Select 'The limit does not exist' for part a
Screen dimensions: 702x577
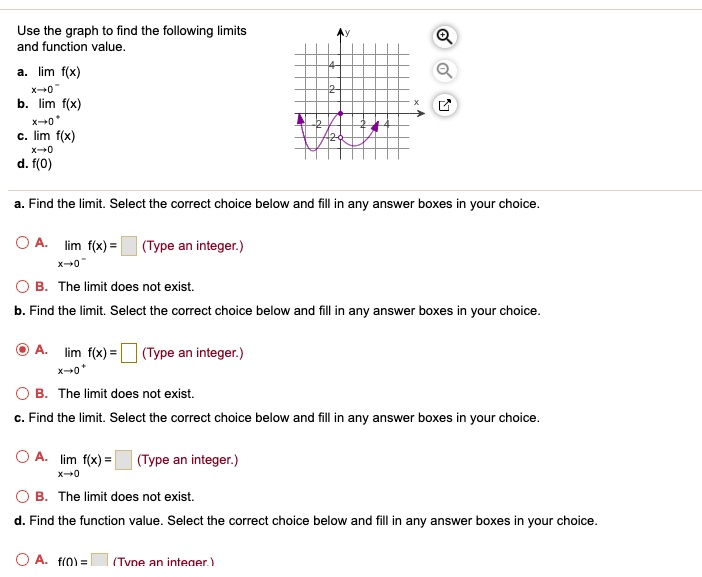[23, 286]
